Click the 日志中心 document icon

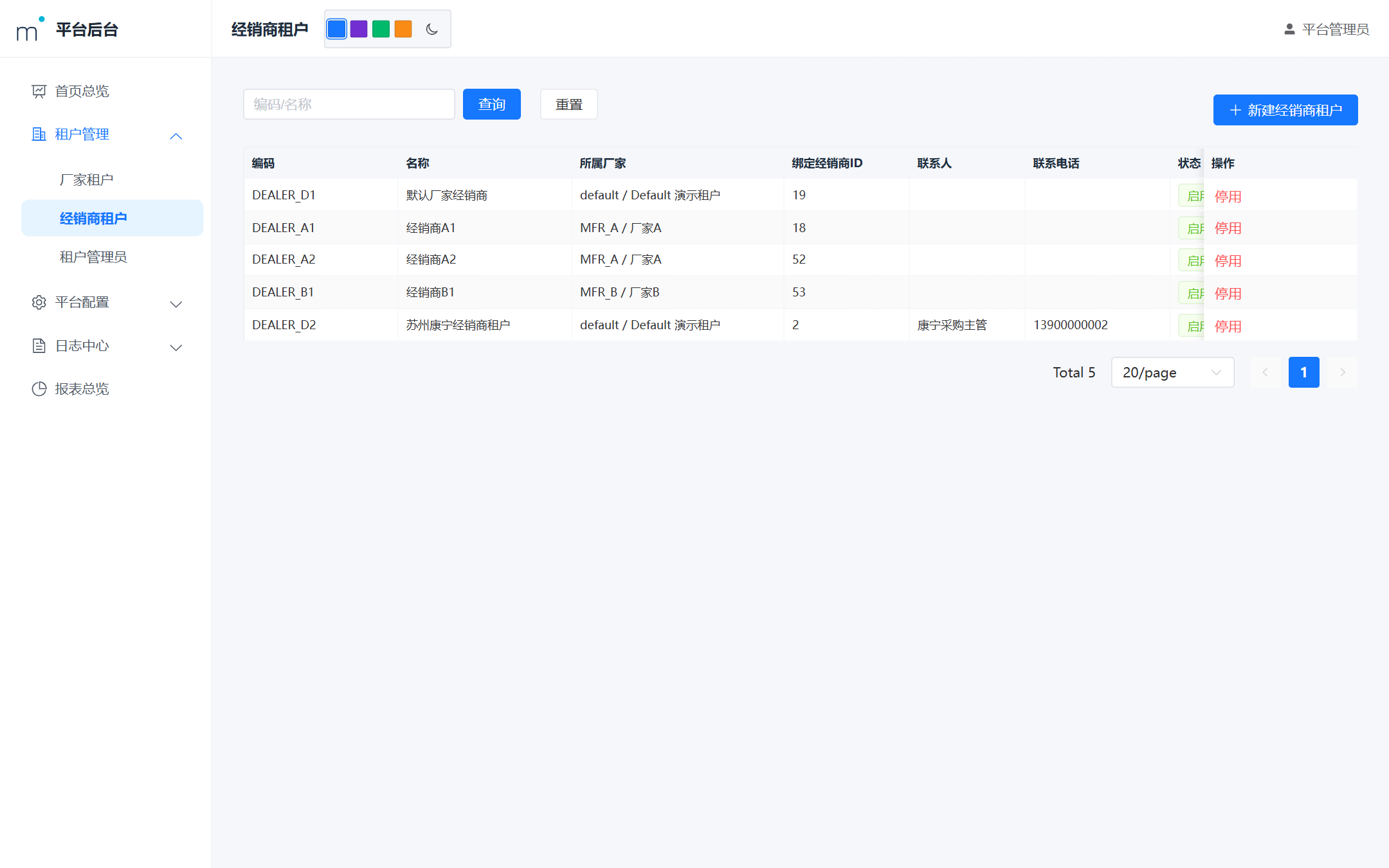pos(39,346)
